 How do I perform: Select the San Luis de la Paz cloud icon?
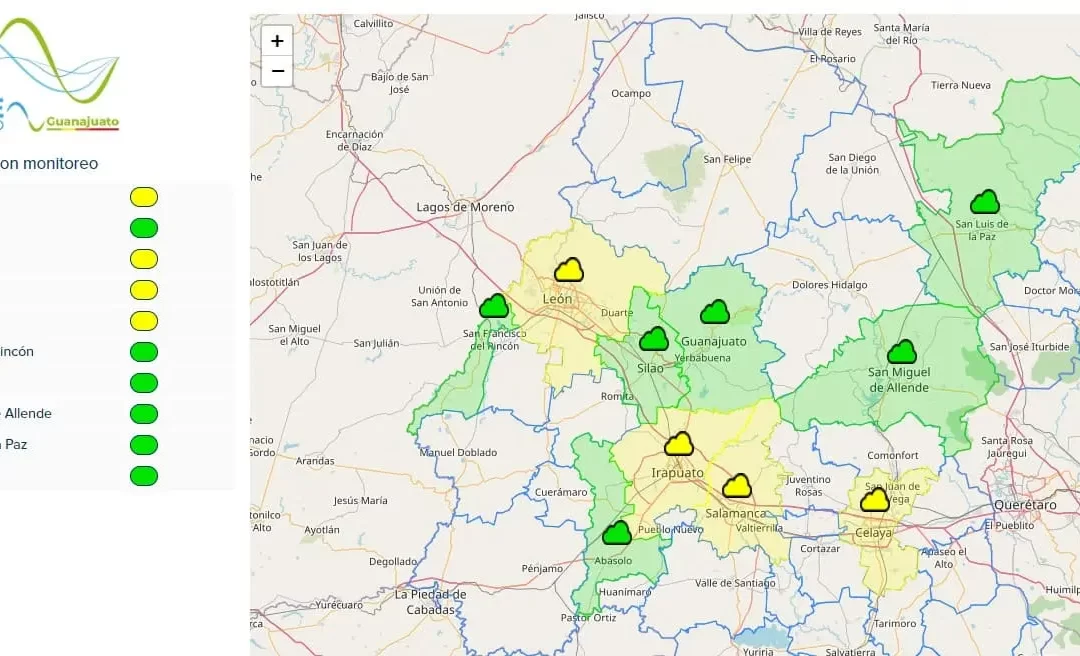tap(985, 202)
